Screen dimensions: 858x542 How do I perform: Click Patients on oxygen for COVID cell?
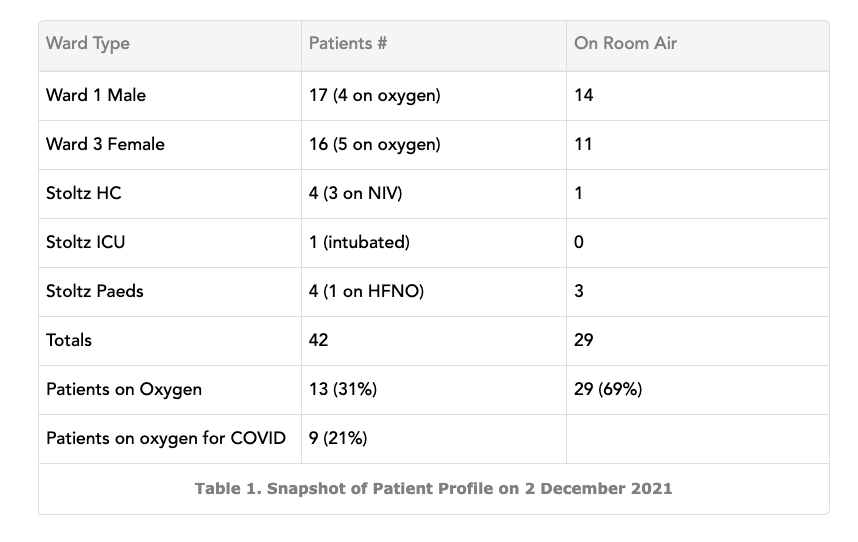click(170, 439)
